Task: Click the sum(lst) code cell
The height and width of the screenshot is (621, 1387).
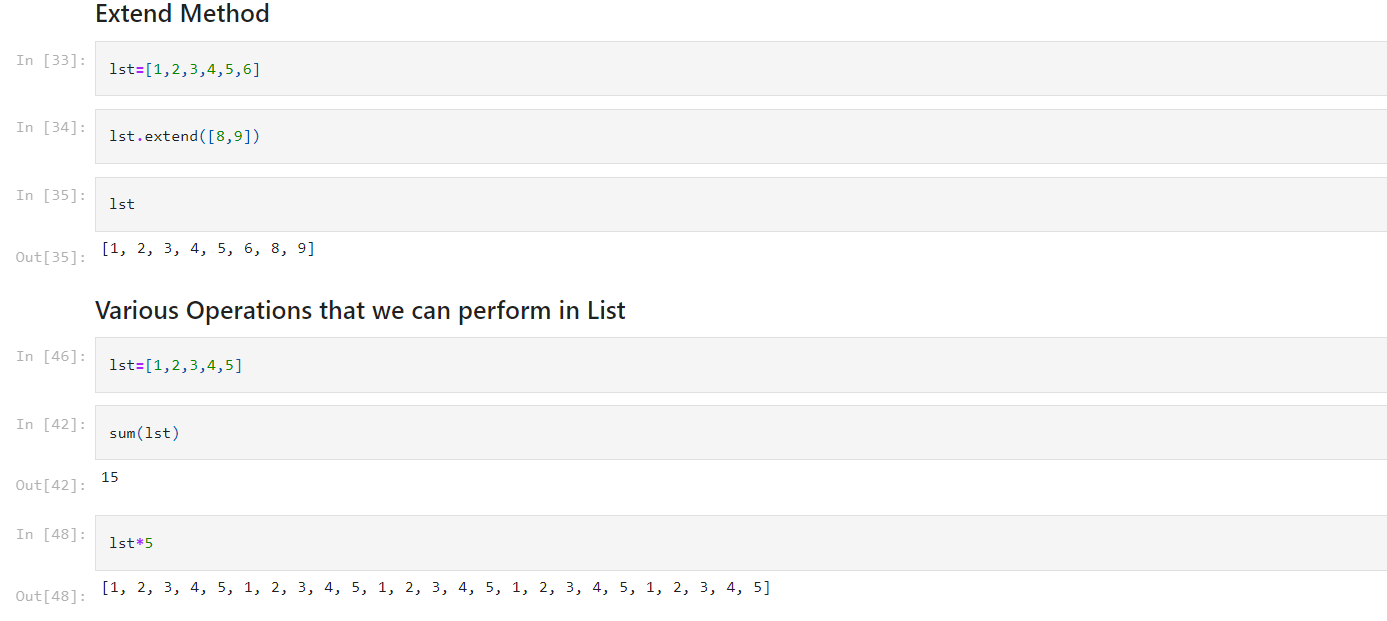Action: (741, 432)
